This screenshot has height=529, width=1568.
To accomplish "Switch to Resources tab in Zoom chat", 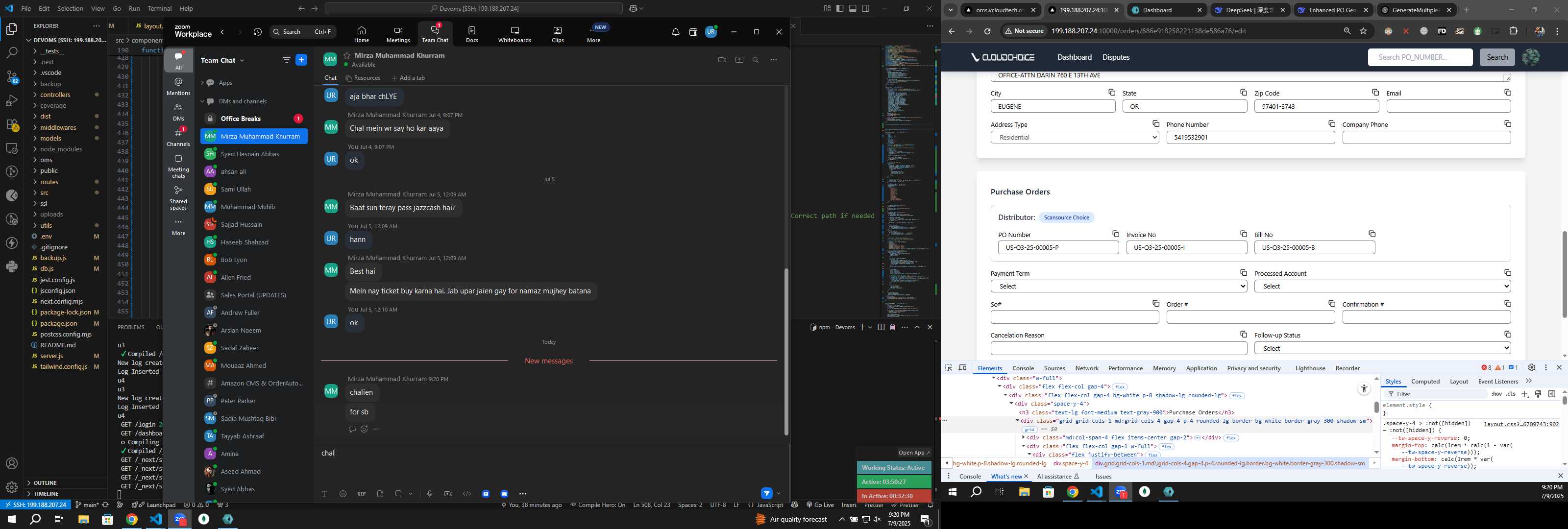I will pyautogui.click(x=363, y=78).
